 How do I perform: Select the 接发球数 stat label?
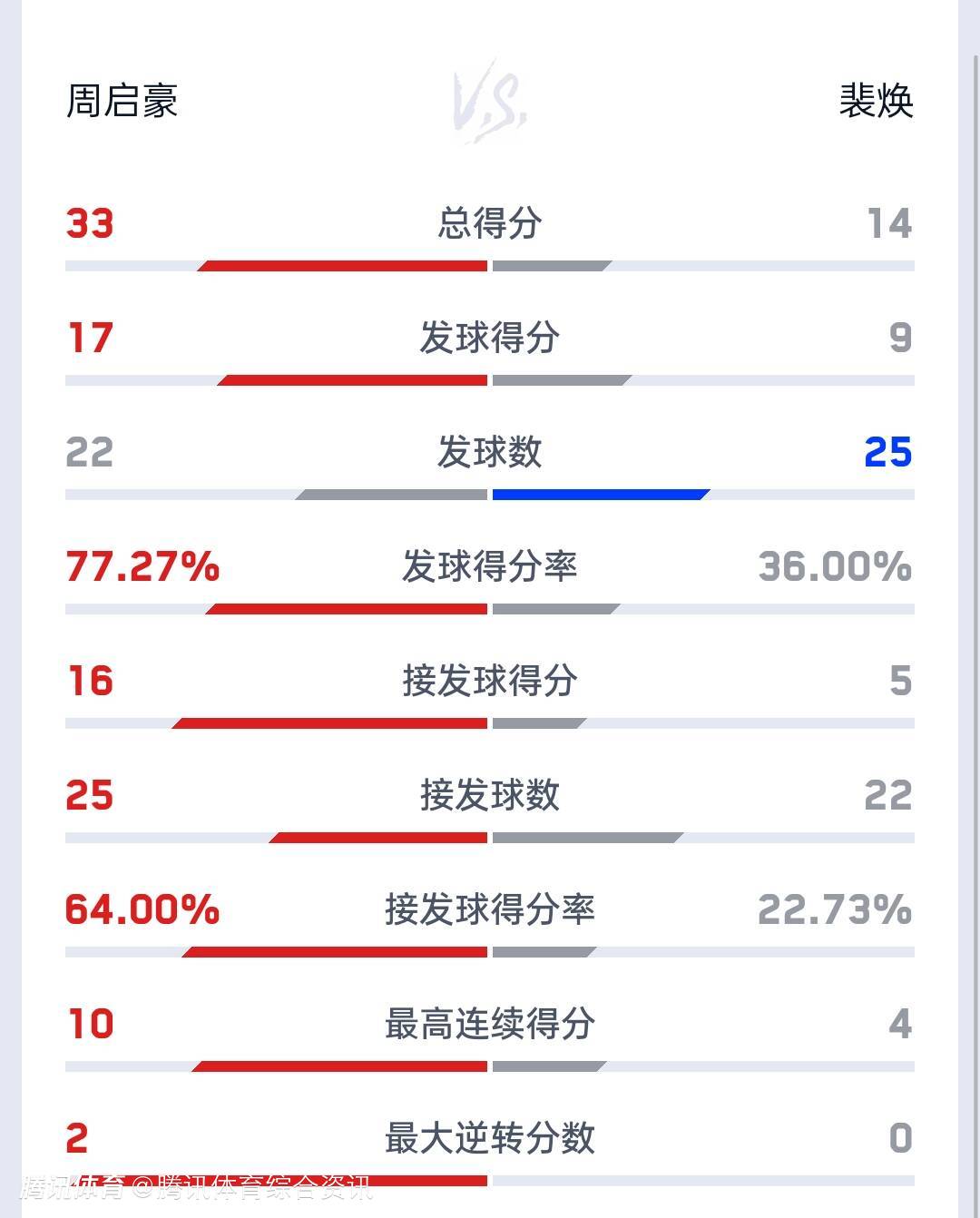point(490,795)
